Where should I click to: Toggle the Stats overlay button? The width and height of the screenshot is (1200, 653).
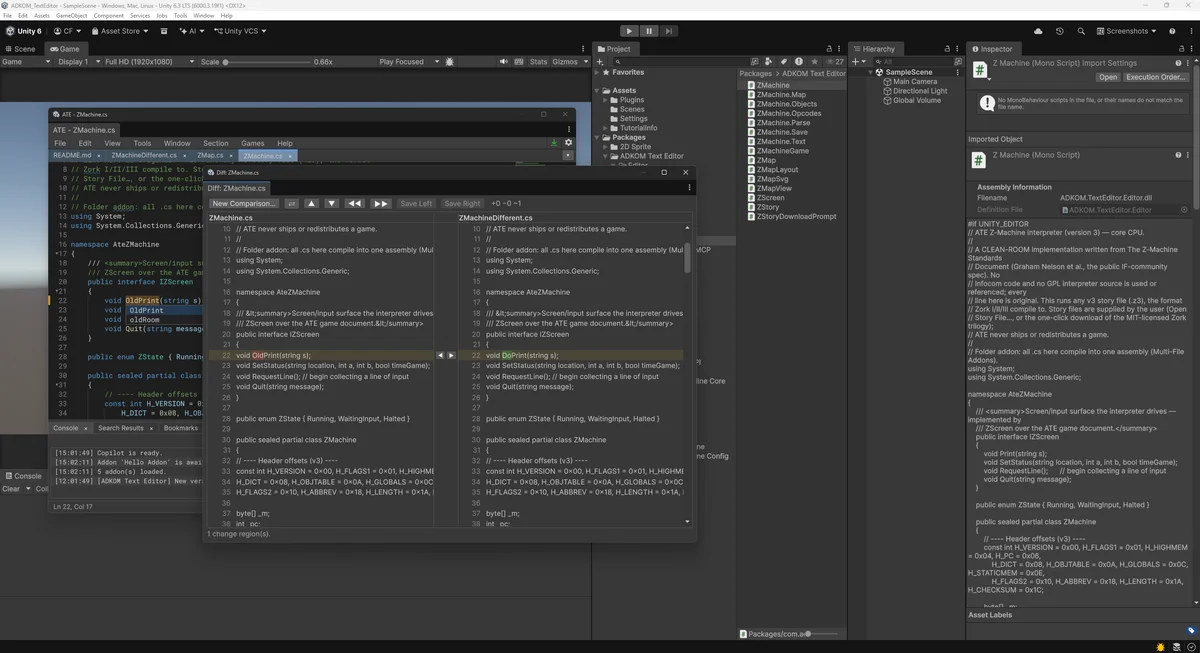[x=539, y=62]
